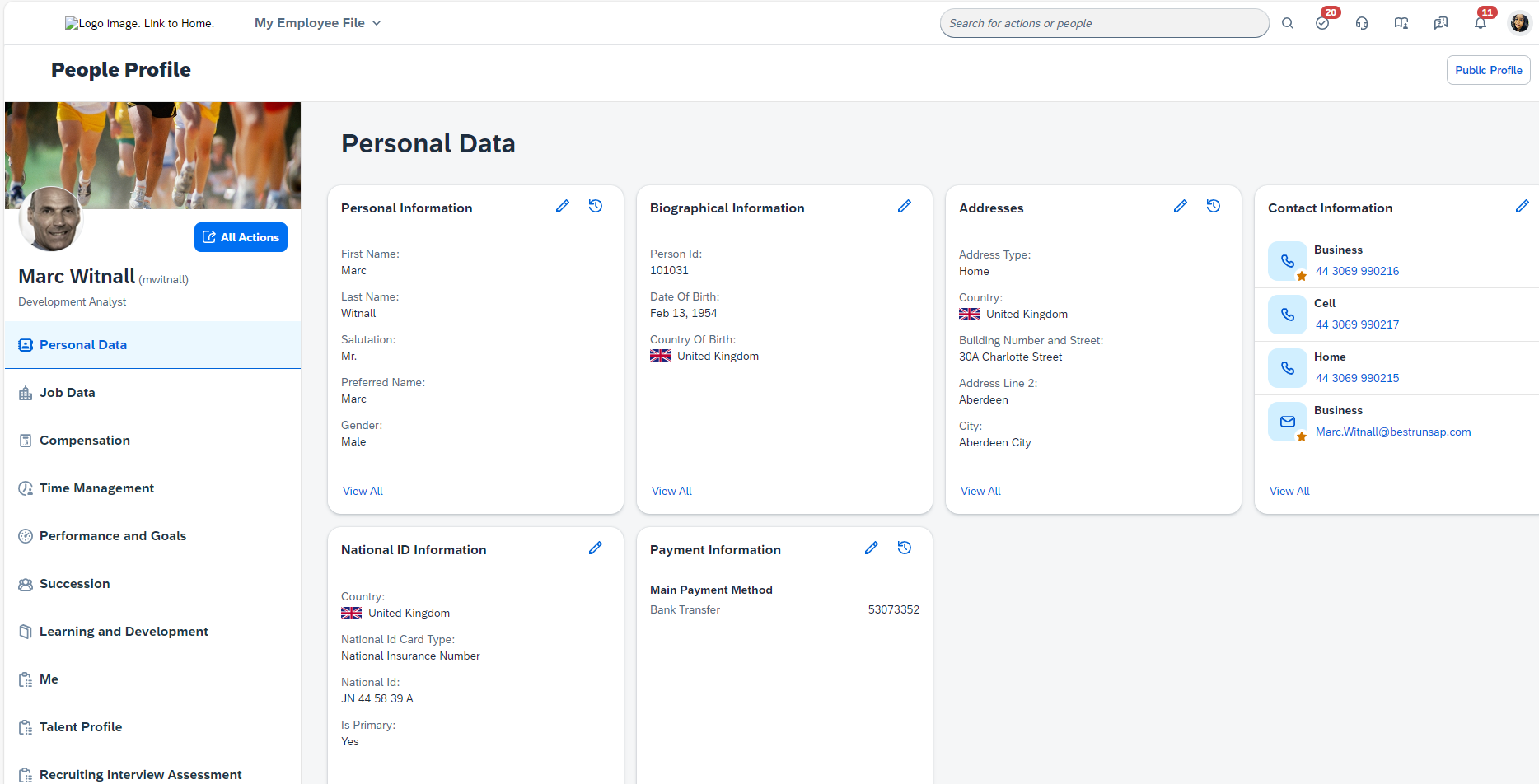Call Business number 44 3069 990216
This screenshot has width=1539, height=784.
(1357, 271)
